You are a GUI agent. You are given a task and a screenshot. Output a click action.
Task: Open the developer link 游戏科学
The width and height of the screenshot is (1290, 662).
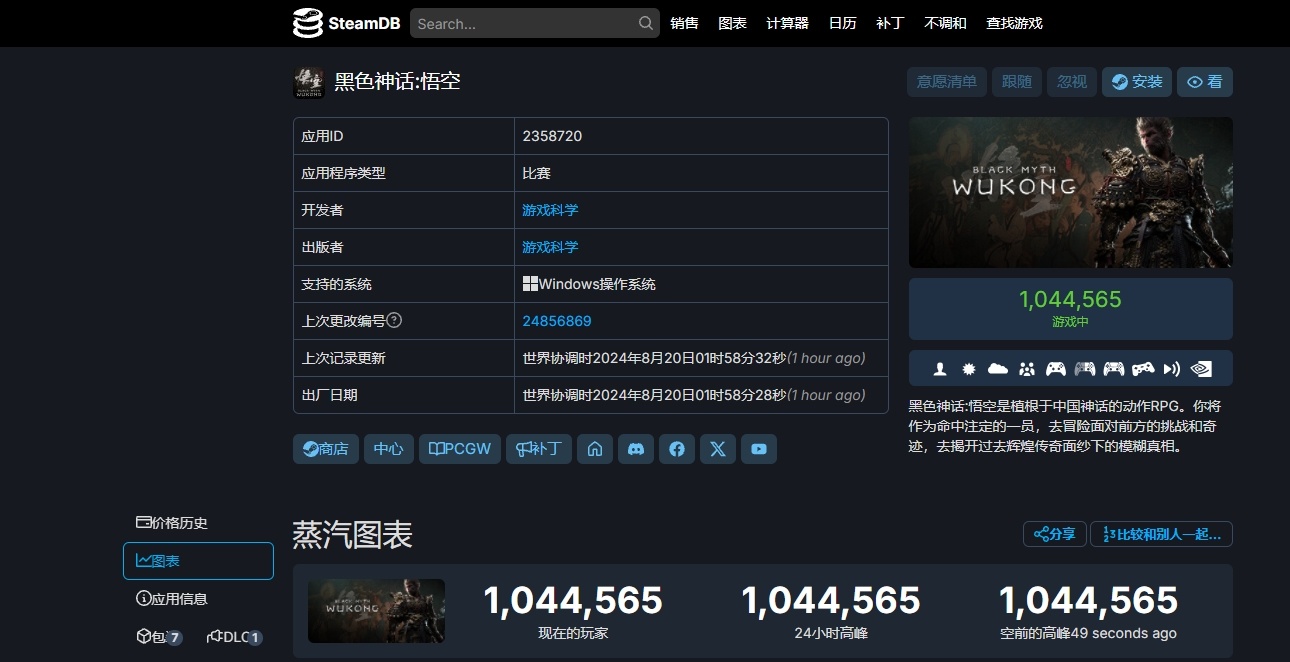[x=550, y=210]
